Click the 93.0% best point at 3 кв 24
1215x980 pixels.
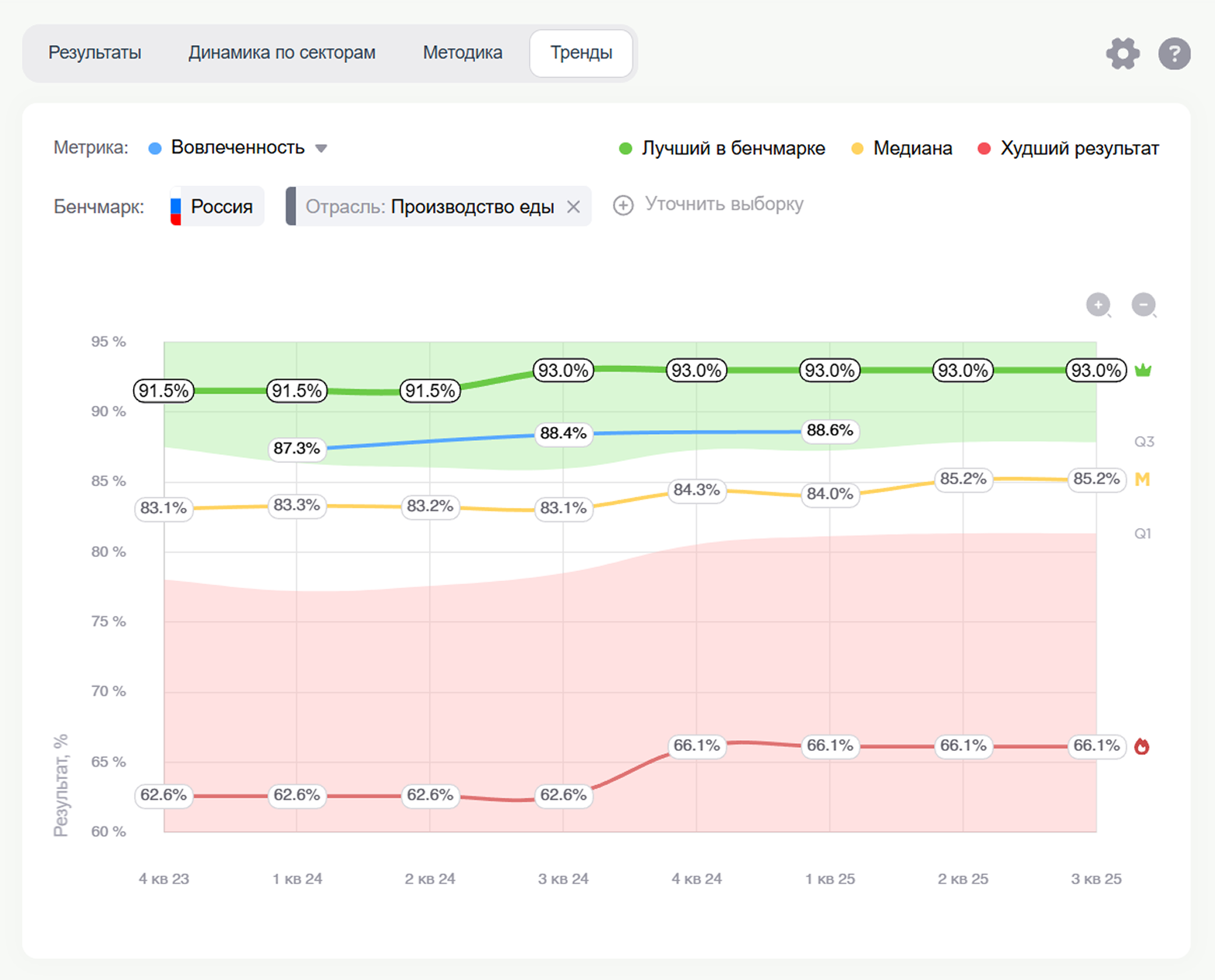[563, 370]
